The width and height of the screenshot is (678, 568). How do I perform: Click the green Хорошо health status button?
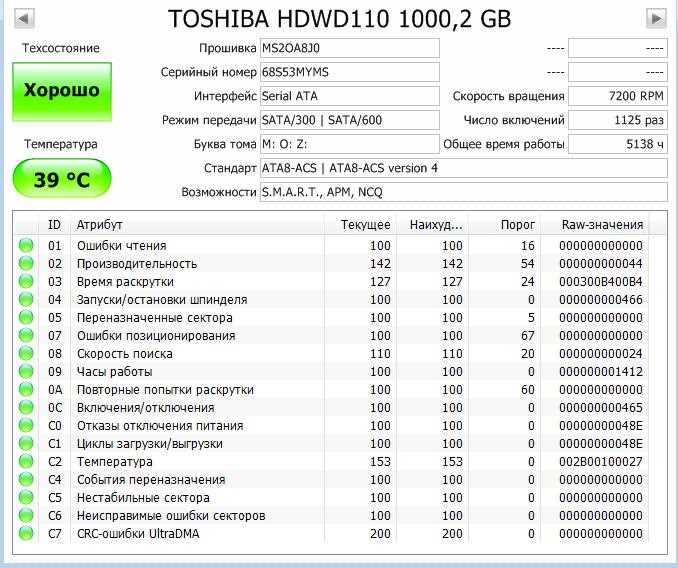pyautogui.click(x=62, y=91)
